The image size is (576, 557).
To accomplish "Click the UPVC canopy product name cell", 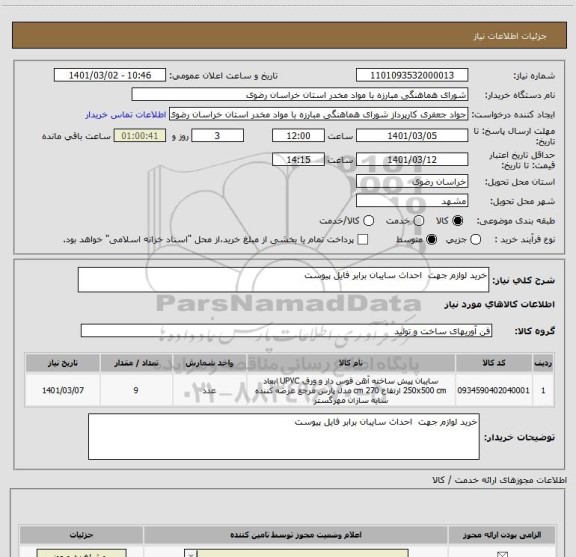I will [350, 390].
